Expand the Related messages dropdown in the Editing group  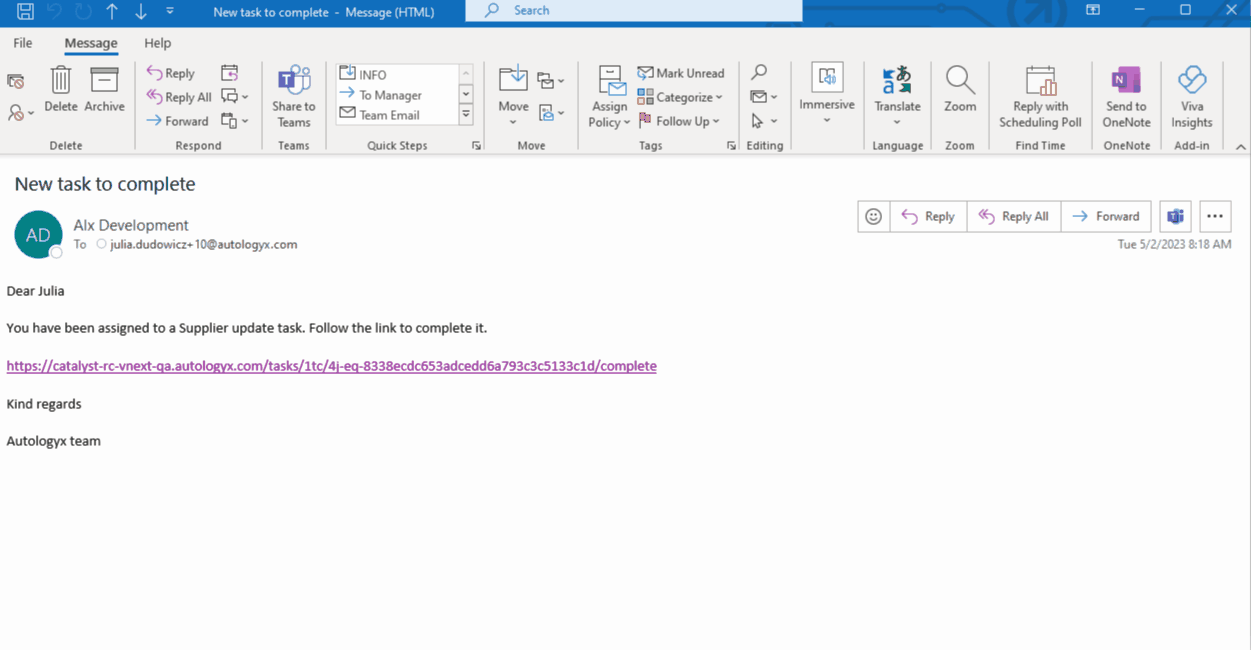click(x=764, y=97)
